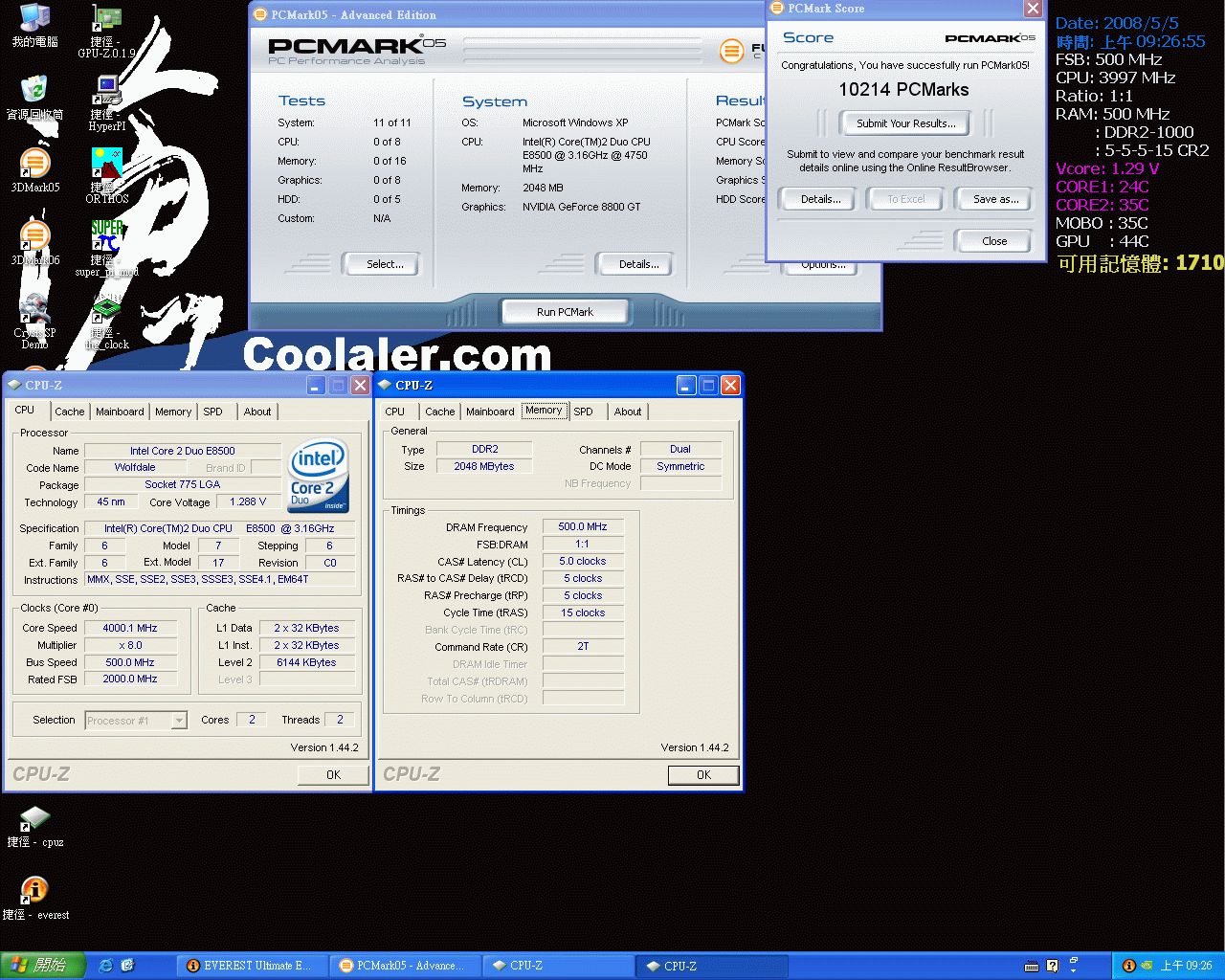
Task: Open the Memory tab in left CPU-Z
Action: coord(173,412)
